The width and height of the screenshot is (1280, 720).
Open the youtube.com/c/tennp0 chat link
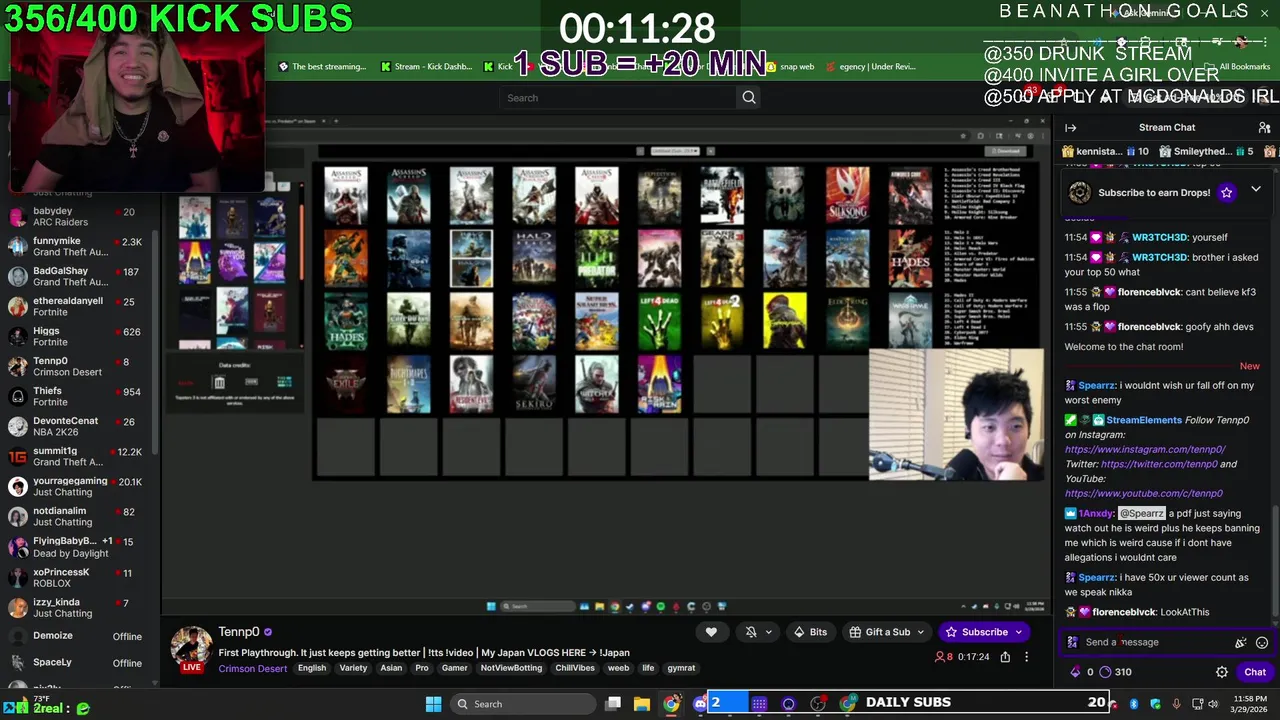click(1144, 493)
